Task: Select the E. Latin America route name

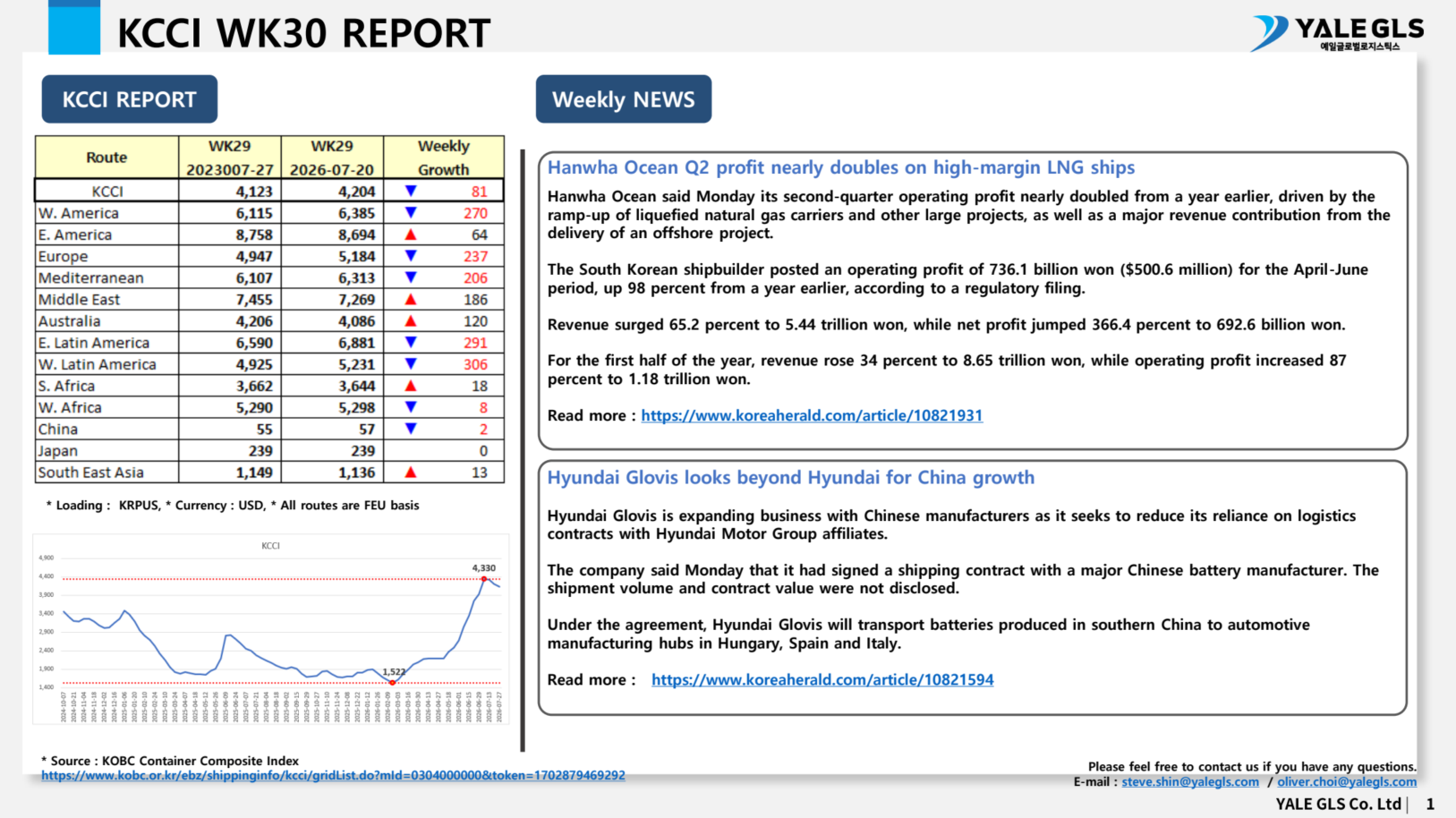Action: pos(94,343)
